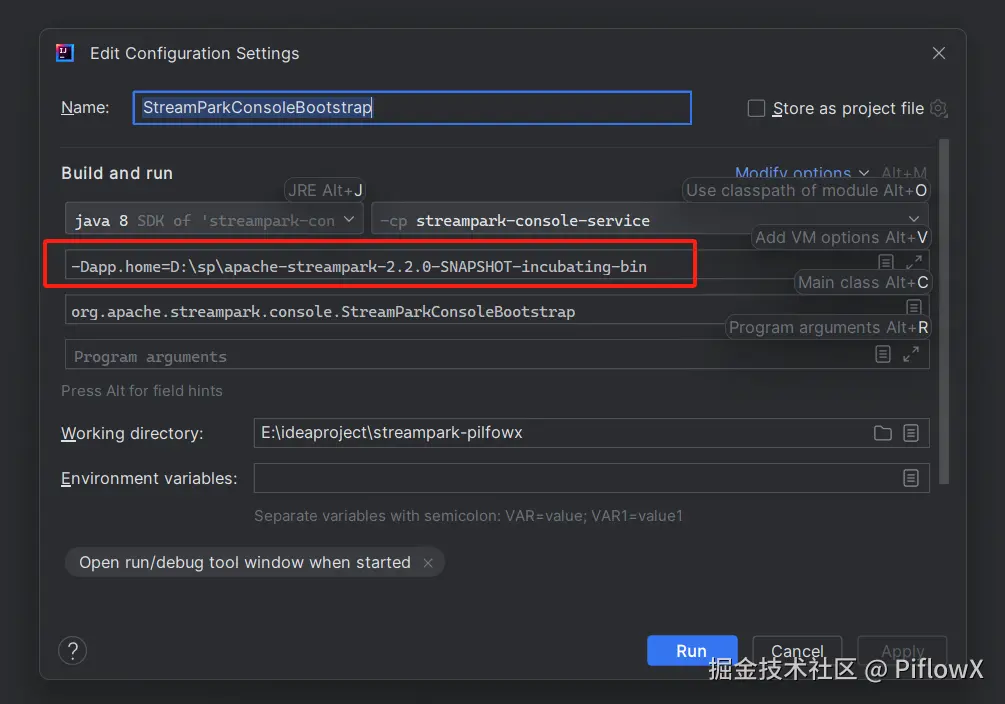The width and height of the screenshot is (1005, 704).
Task: Click the Name input field
Action: [x=412, y=108]
